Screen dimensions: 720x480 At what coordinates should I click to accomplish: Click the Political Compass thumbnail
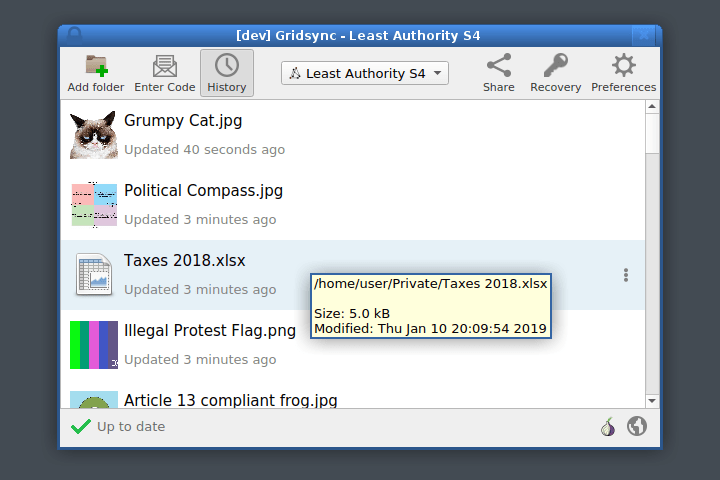(x=94, y=205)
